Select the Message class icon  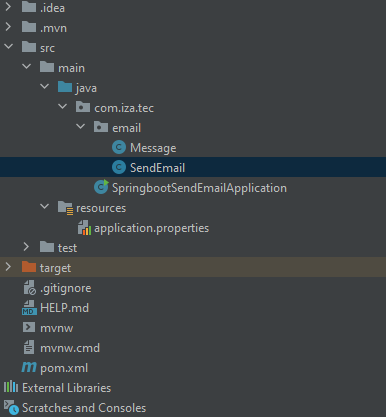[x=119, y=147]
